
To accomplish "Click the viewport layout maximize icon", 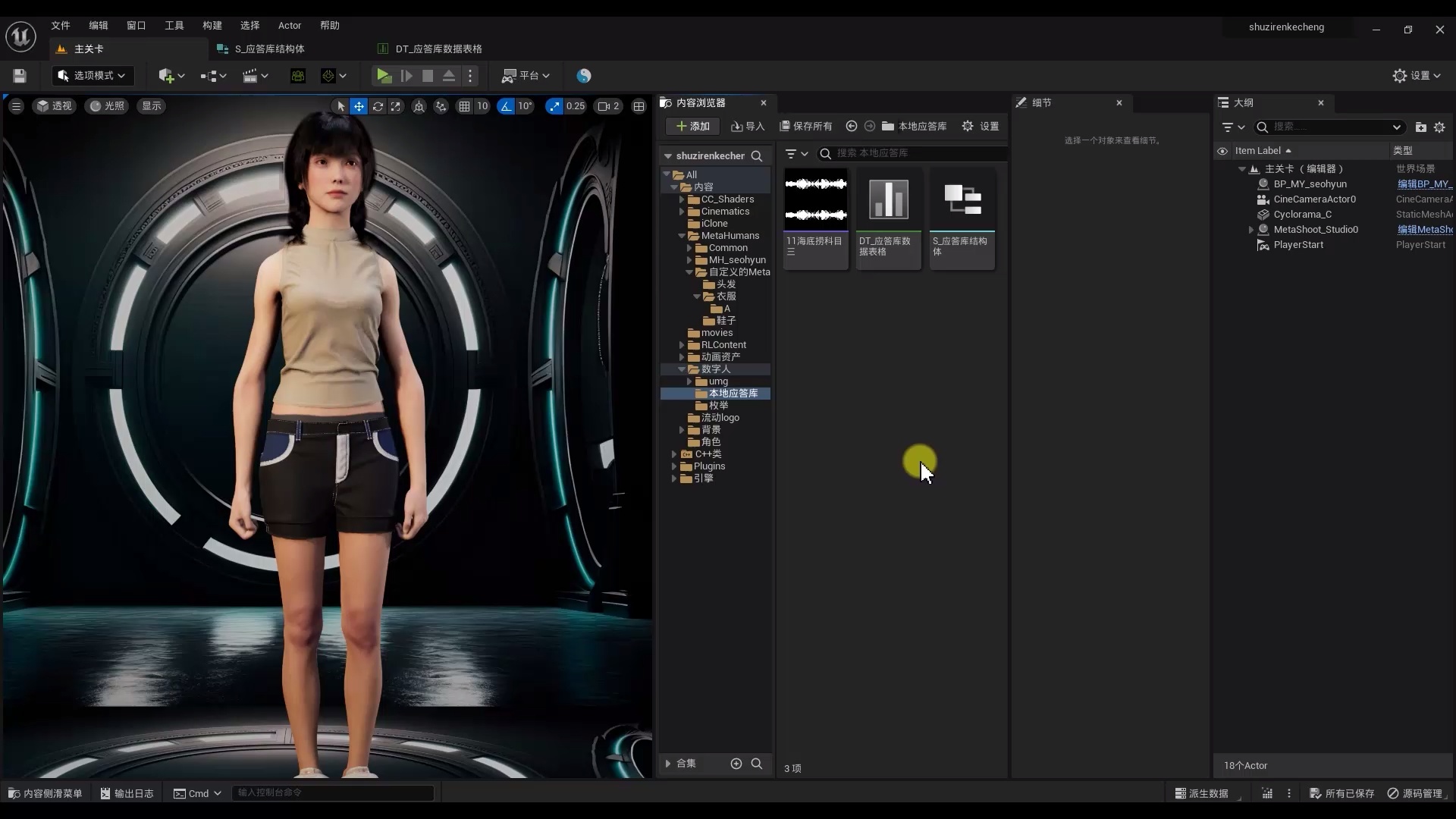I will tap(639, 106).
